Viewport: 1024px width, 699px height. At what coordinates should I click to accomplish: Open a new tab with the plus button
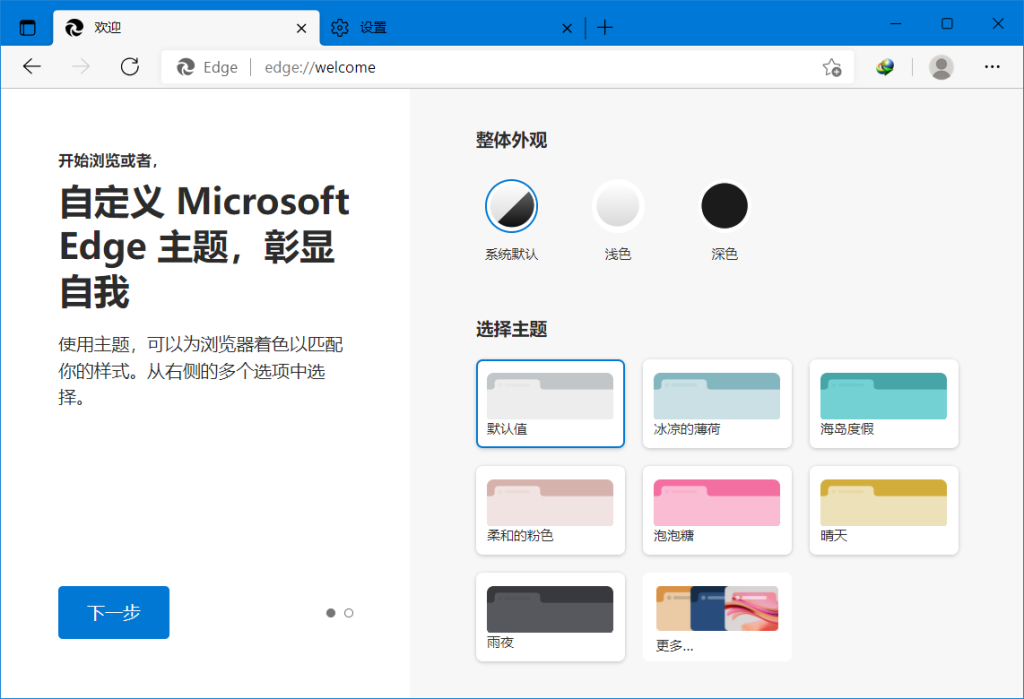(x=604, y=27)
